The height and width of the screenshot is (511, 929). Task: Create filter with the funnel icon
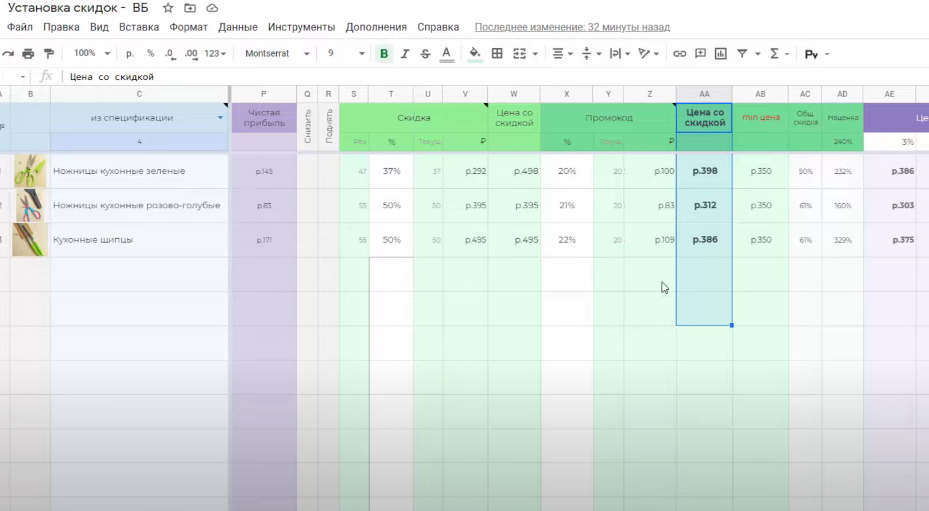point(742,54)
